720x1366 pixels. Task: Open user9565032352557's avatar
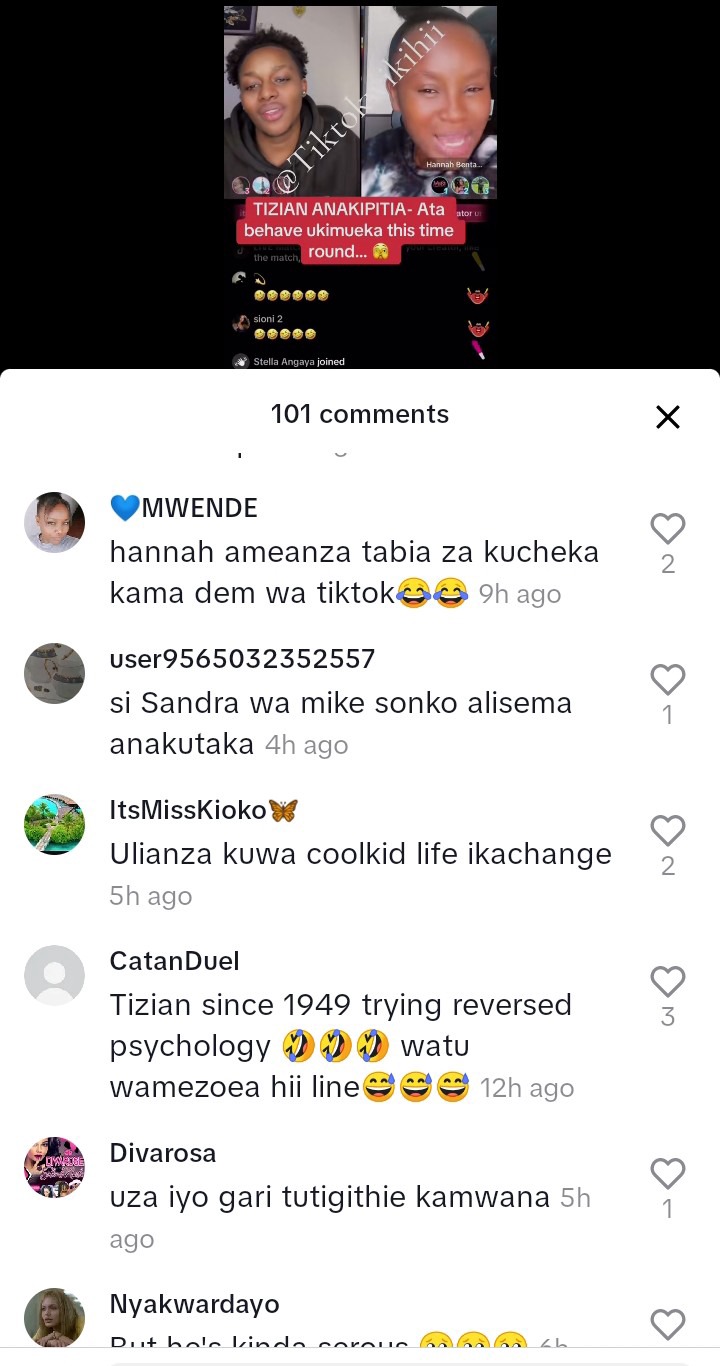pyautogui.click(x=54, y=673)
